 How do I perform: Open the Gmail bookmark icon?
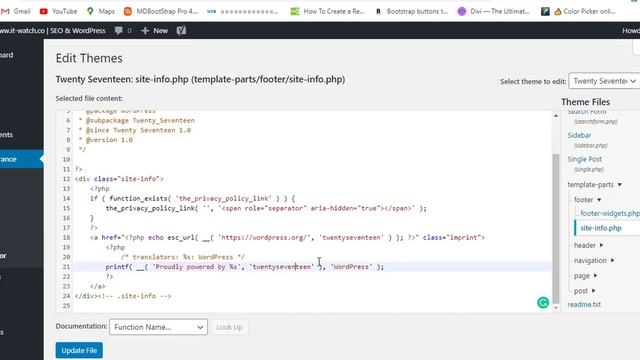tap(5, 11)
